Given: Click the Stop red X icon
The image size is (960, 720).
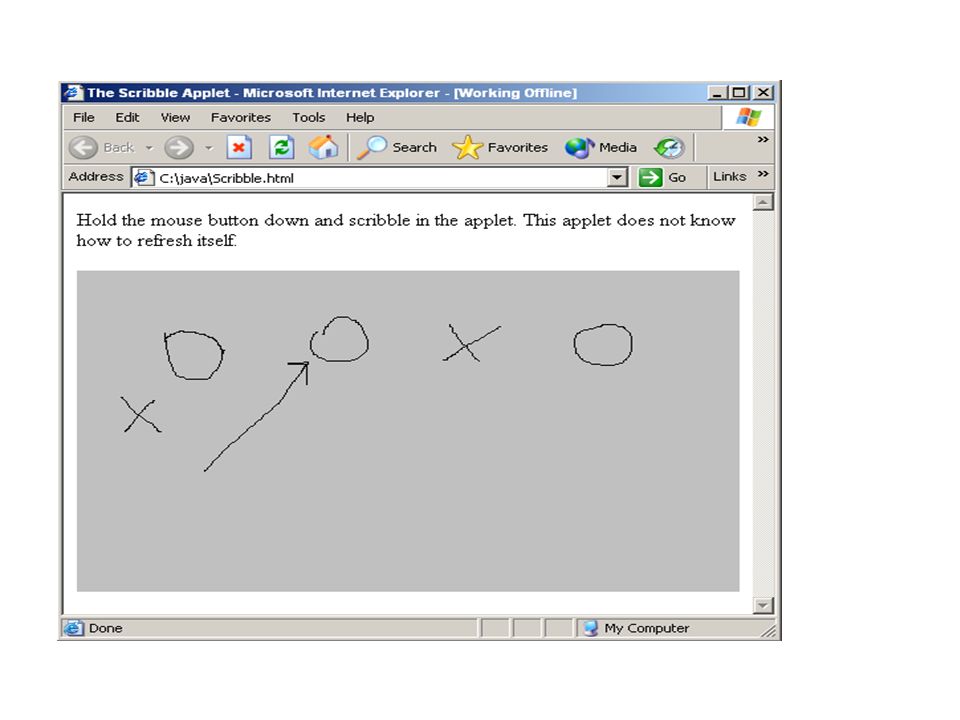Looking at the screenshot, I should click(239, 148).
